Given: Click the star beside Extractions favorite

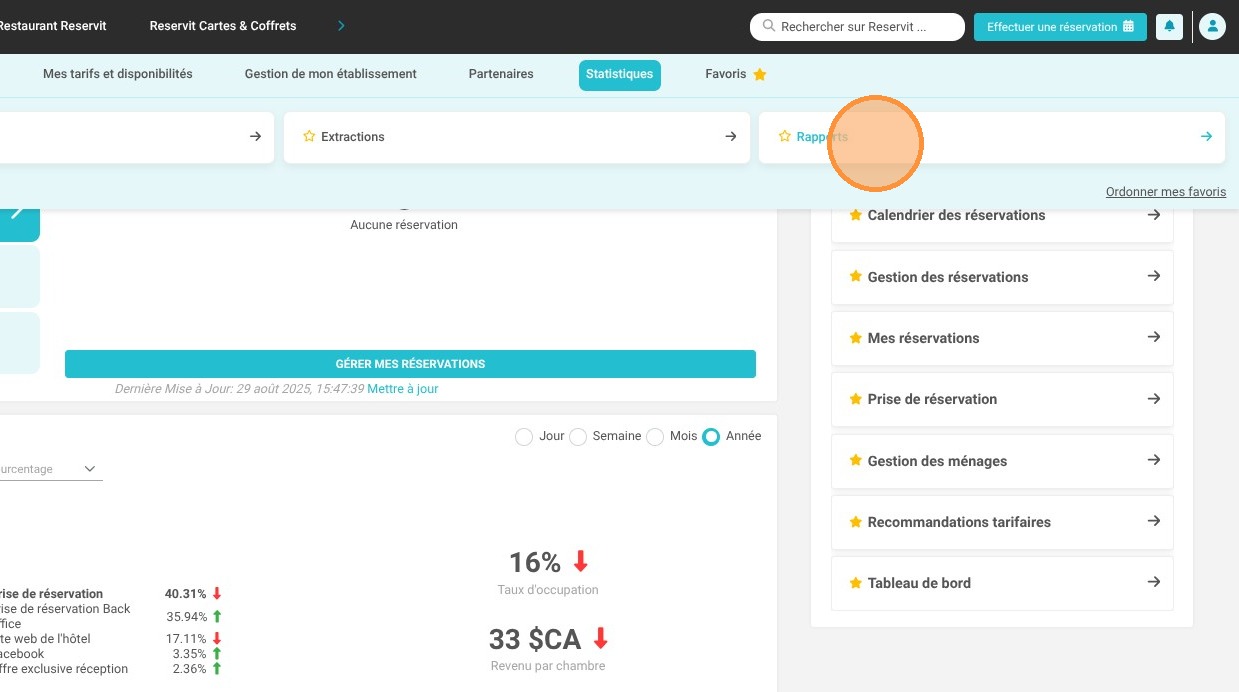Looking at the screenshot, I should tap(309, 136).
